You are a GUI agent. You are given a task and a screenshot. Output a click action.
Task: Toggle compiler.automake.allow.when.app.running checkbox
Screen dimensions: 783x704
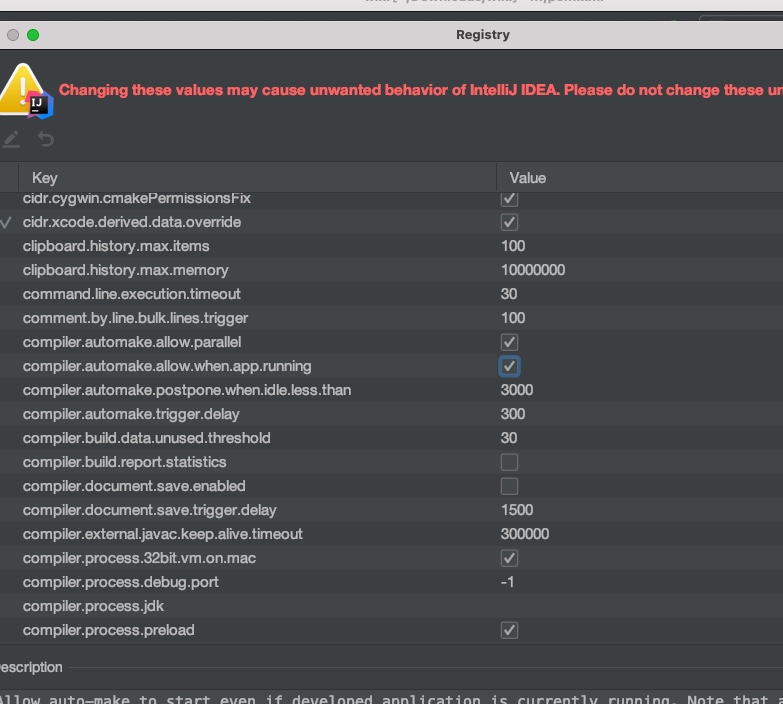click(x=509, y=366)
